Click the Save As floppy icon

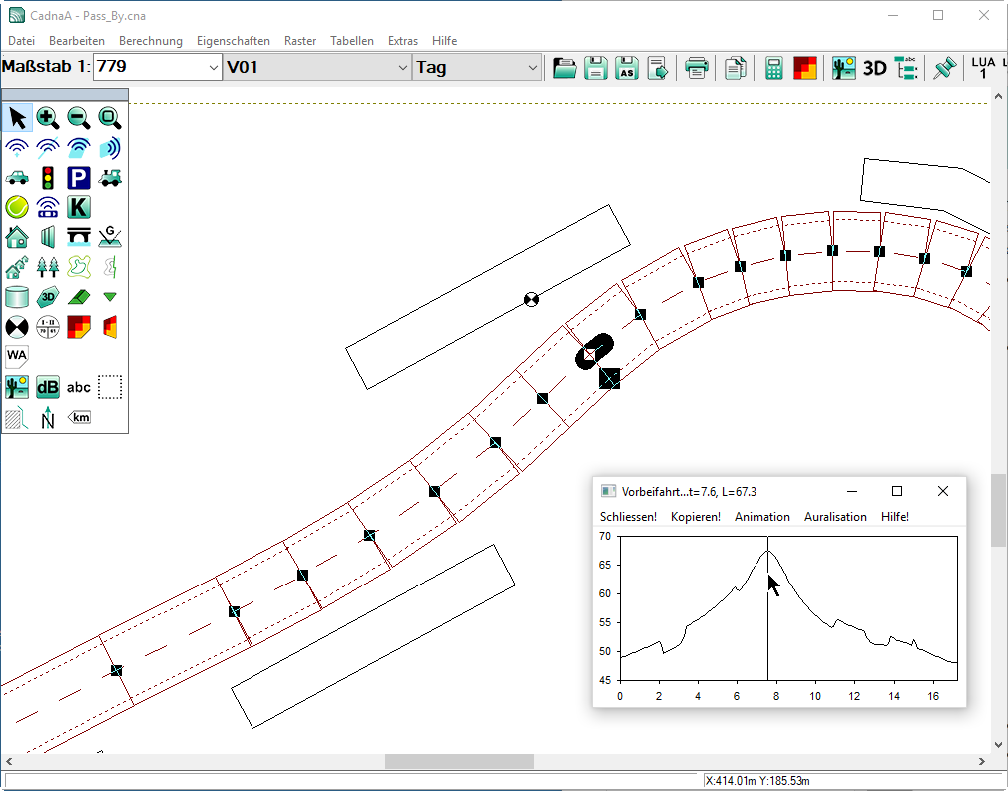pos(627,68)
